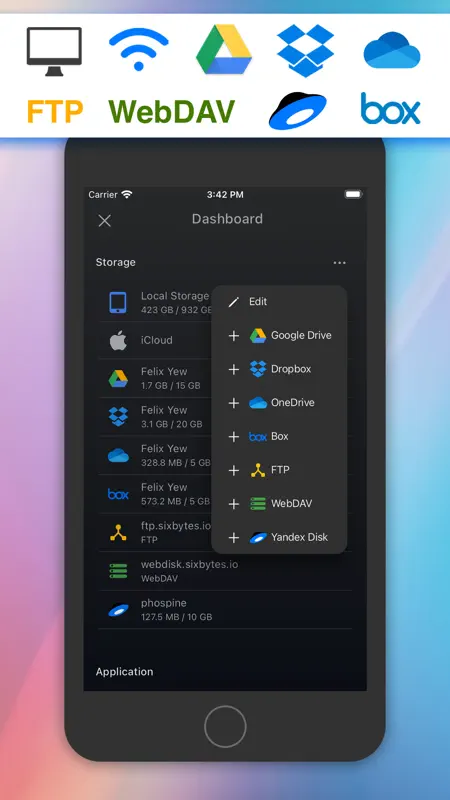This screenshot has width=450, height=800.
Task: Open the ftp.sixbytes.io connection
Action: [225, 533]
